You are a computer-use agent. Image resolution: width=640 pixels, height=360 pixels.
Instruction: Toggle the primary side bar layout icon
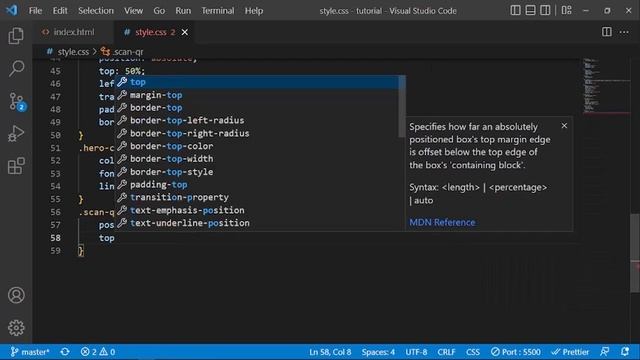pyautogui.click(x=516, y=10)
